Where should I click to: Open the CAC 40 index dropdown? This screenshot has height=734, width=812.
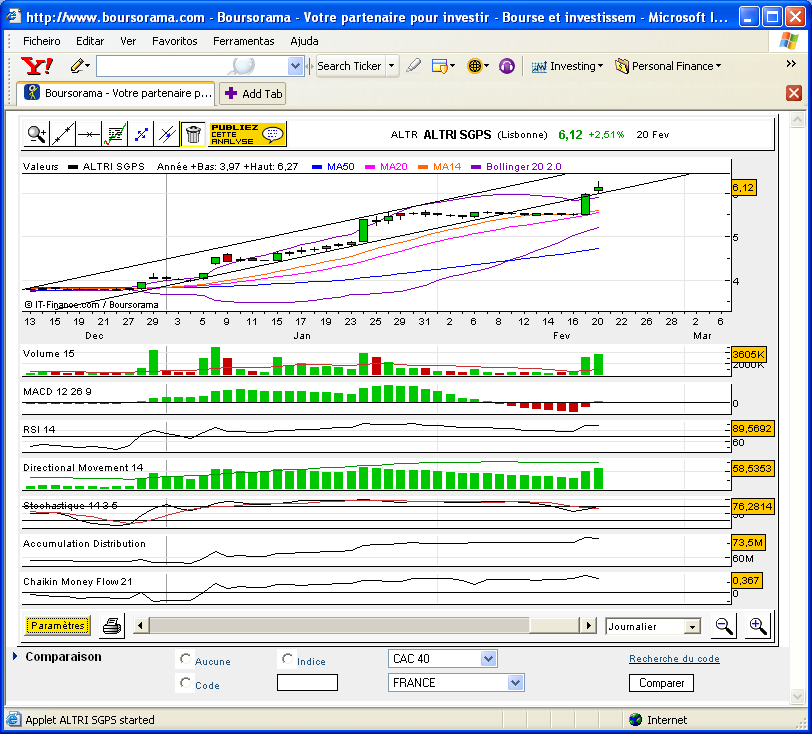pos(488,659)
